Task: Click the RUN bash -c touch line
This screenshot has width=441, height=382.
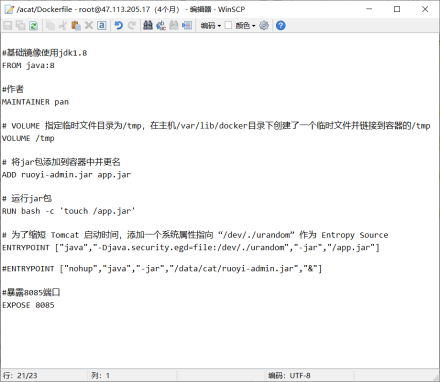Action: click(x=68, y=211)
